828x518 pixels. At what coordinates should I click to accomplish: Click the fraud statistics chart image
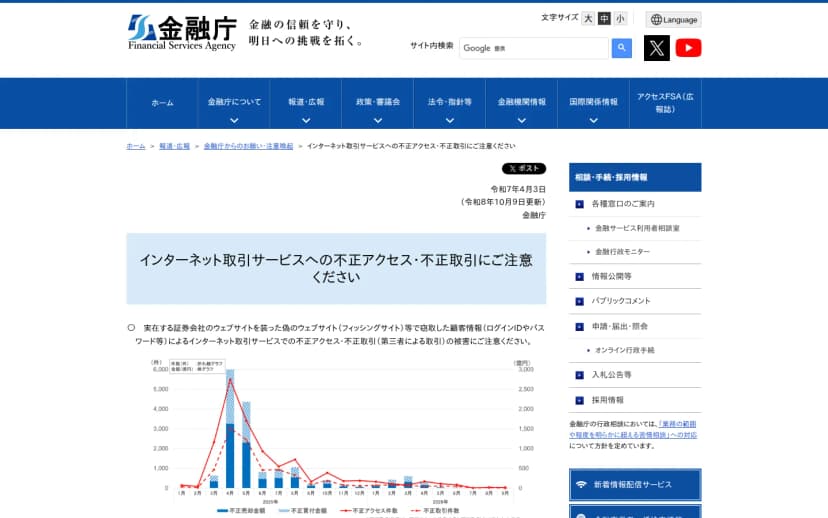click(343, 437)
